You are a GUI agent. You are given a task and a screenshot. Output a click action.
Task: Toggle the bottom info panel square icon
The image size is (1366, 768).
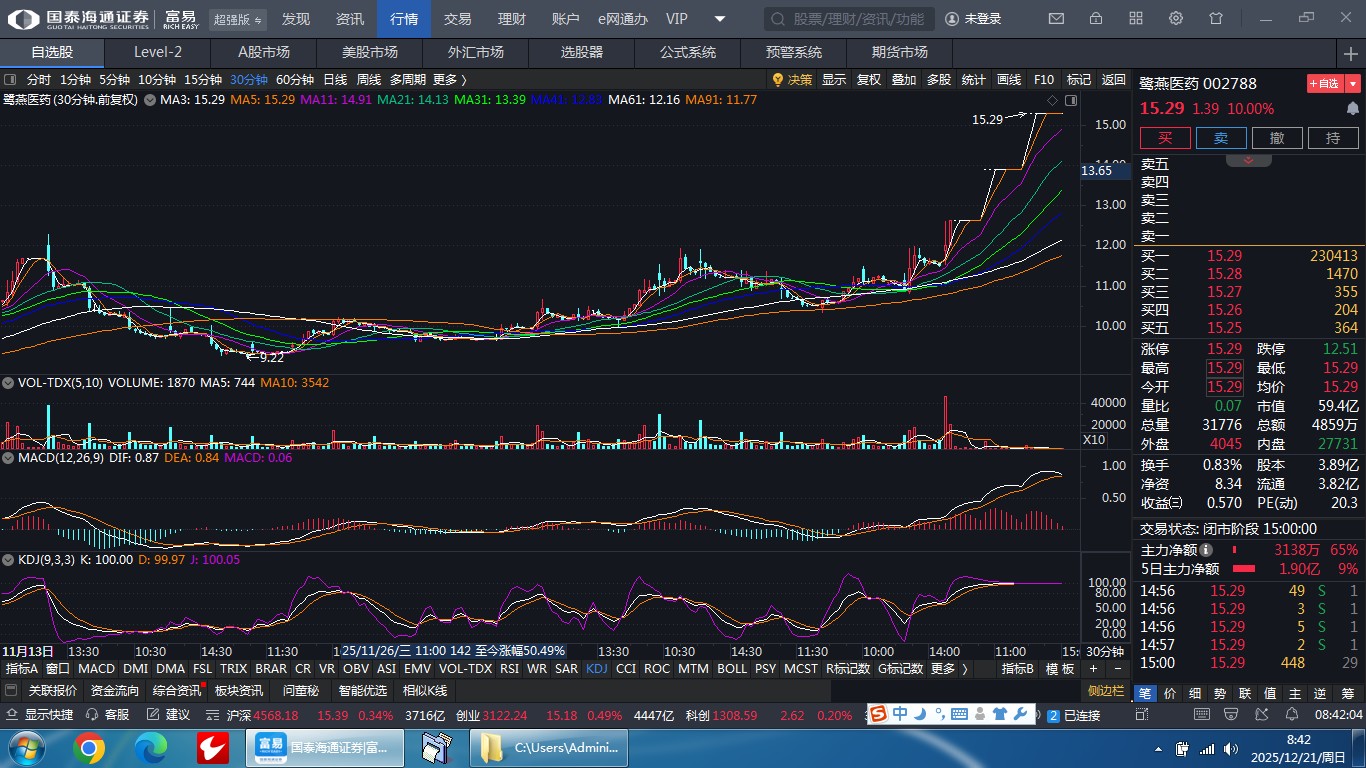pos(11,691)
